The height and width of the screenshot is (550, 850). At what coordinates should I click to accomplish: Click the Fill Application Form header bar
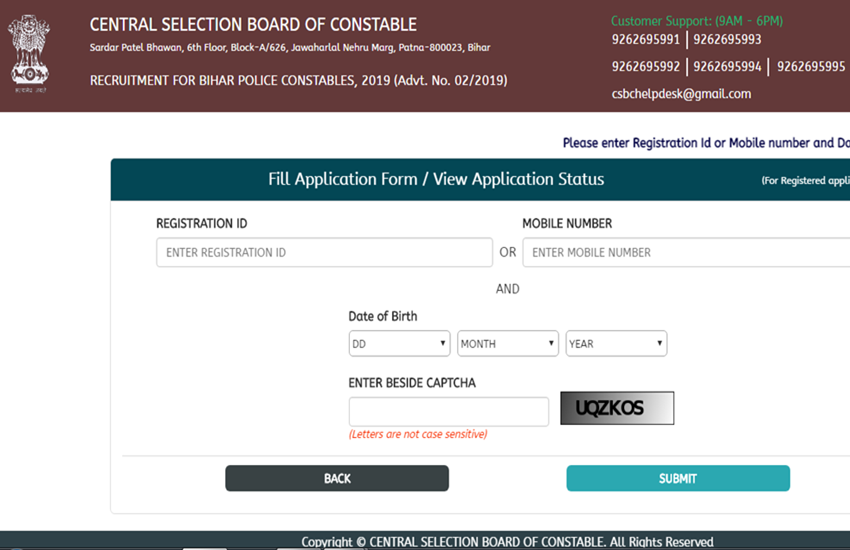pos(436,180)
